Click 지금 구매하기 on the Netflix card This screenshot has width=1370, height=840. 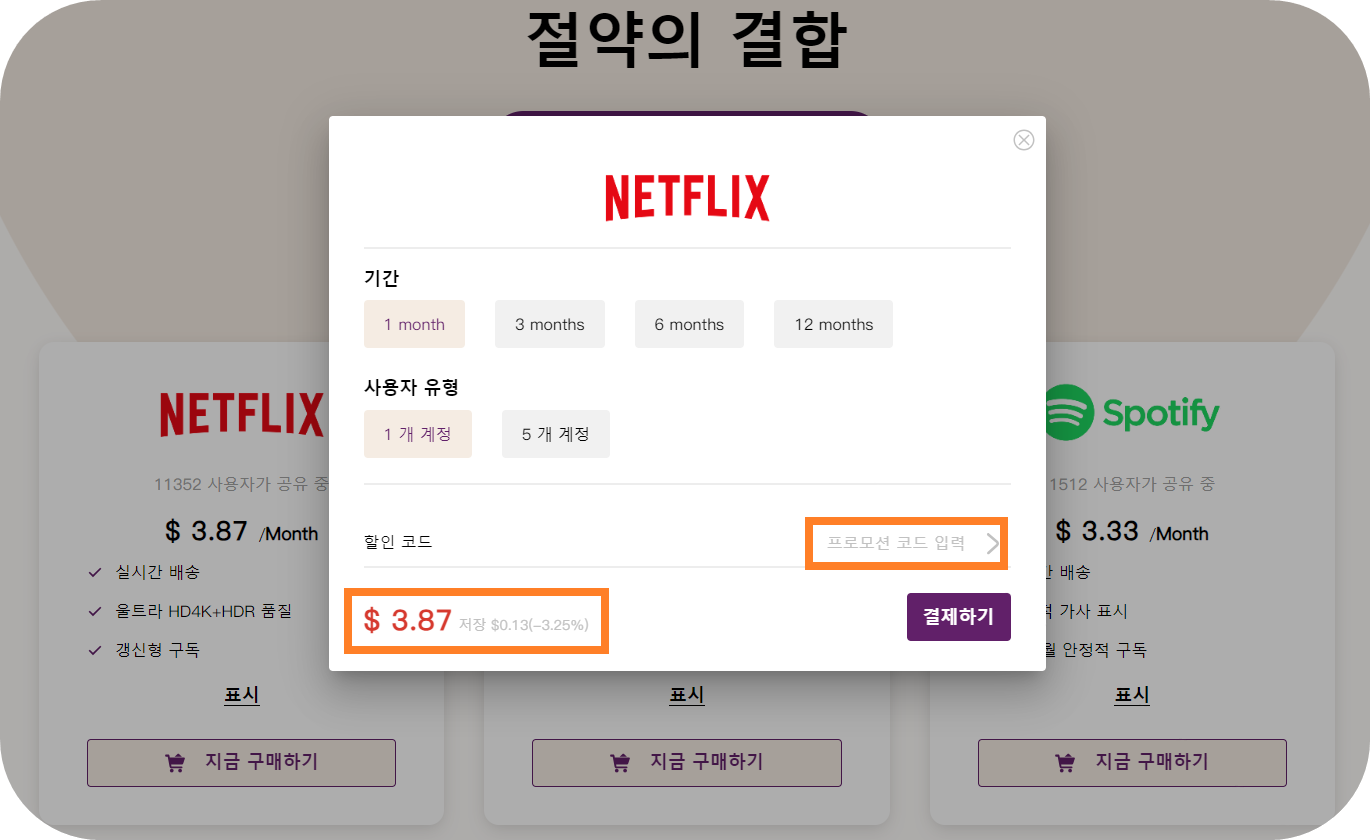point(241,763)
